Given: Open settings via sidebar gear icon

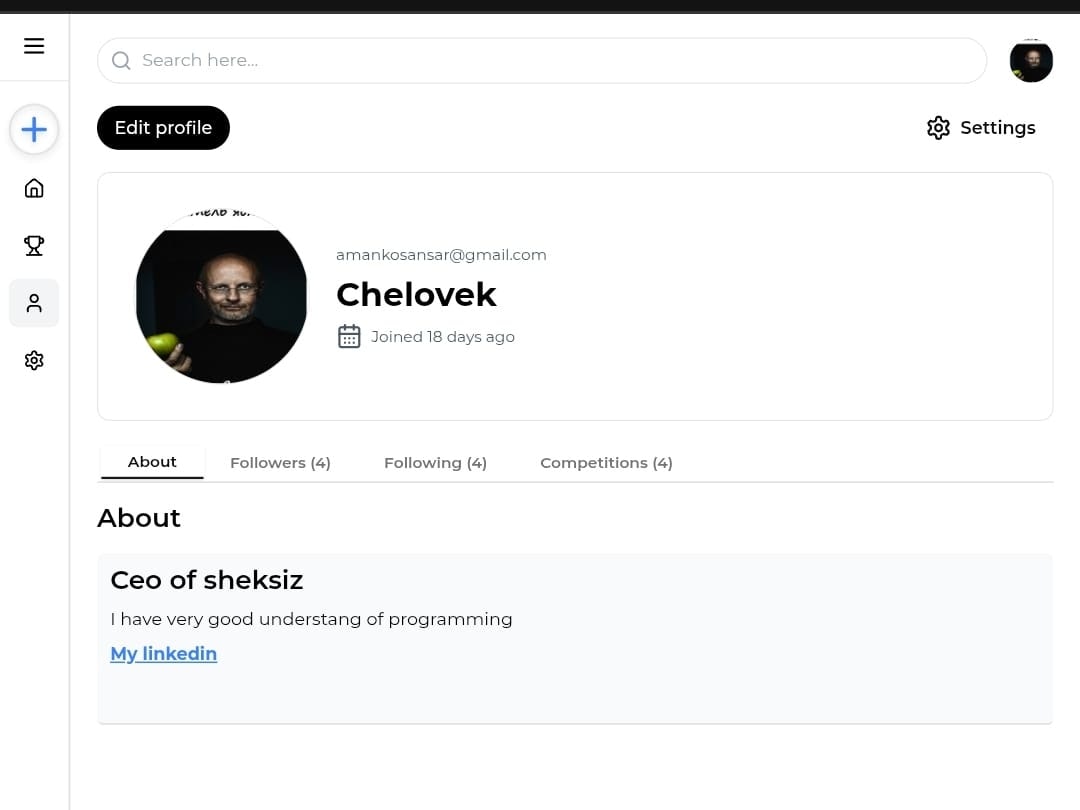Looking at the screenshot, I should [34, 360].
